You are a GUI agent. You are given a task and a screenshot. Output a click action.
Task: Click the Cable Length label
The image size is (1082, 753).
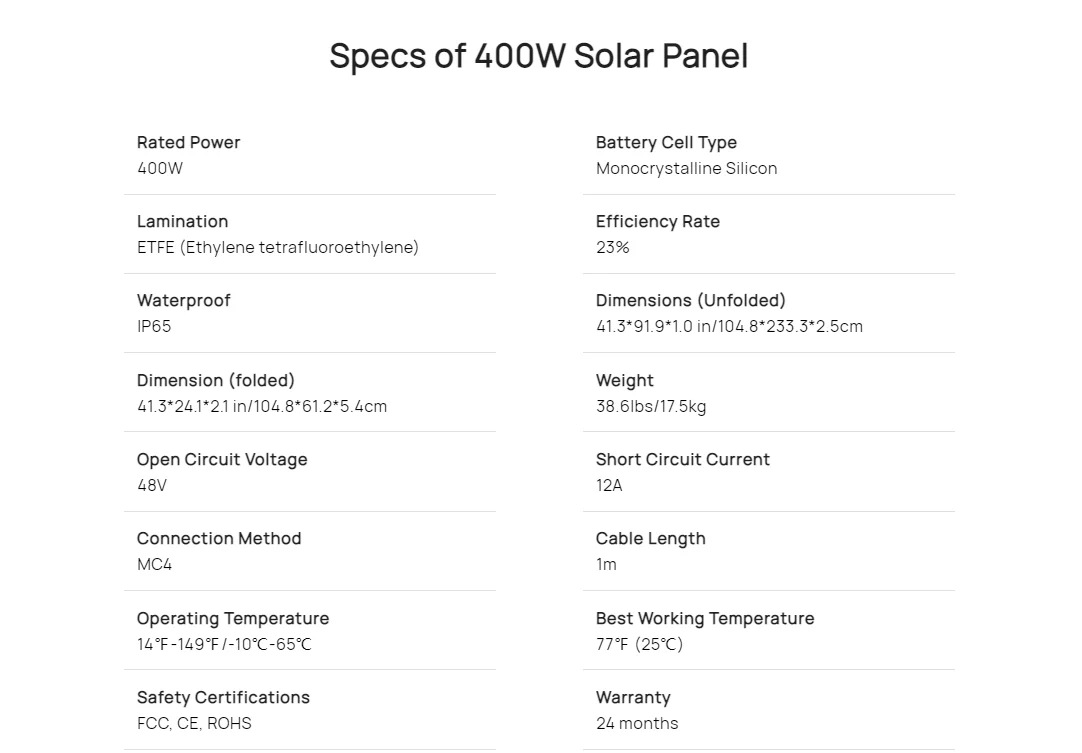pos(650,538)
